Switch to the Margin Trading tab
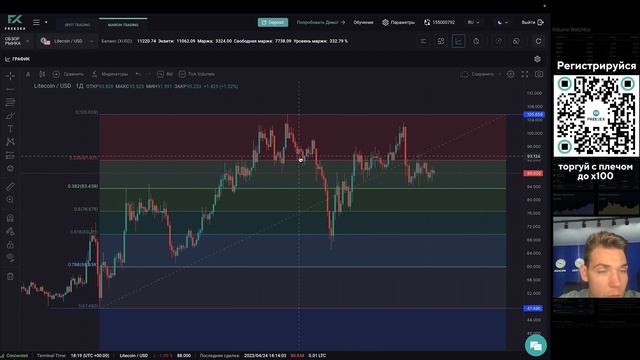The height and width of the screenshot is (360, 640). [123, 25]
